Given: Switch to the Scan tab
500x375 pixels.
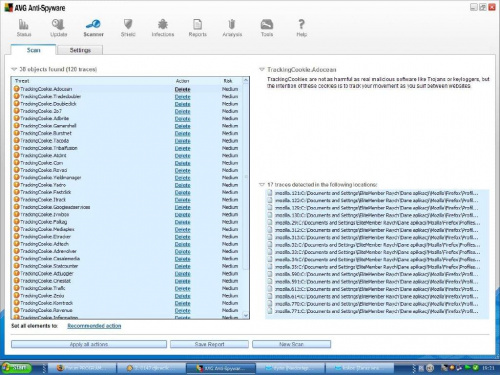Looking at the screenshot, I should click(x=33, y=50).
